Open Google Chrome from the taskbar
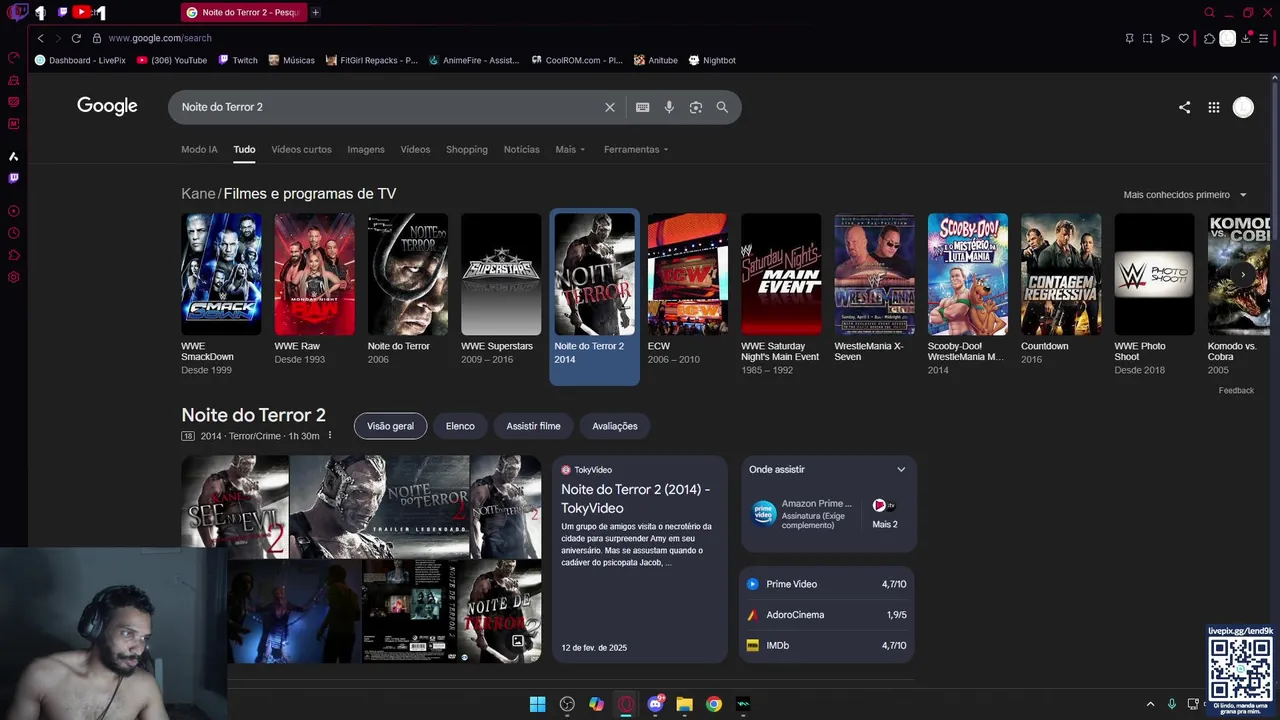This screenshot has width=1280, height=720. click(x=713, y=704)
